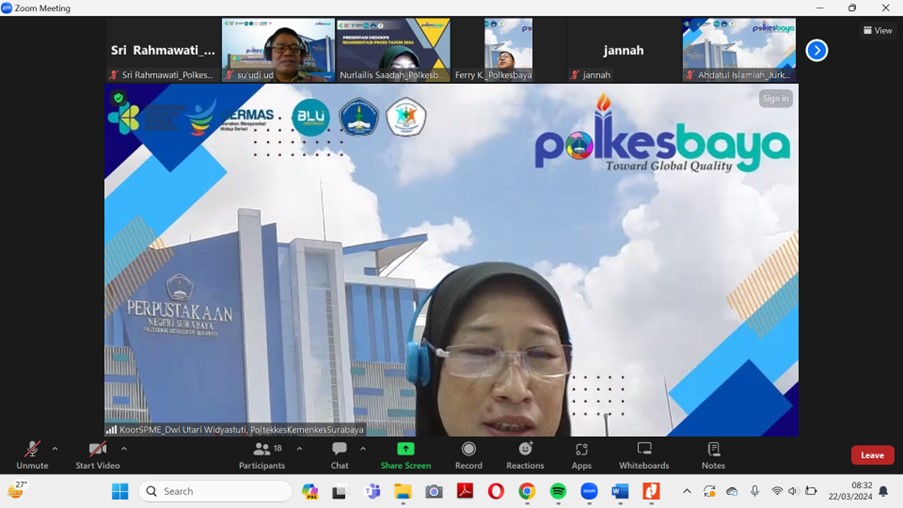Viewport: 903px width, 508px height.
Task: Click the red Leave button
Action: pyautogui.click(x=872, y=455)
